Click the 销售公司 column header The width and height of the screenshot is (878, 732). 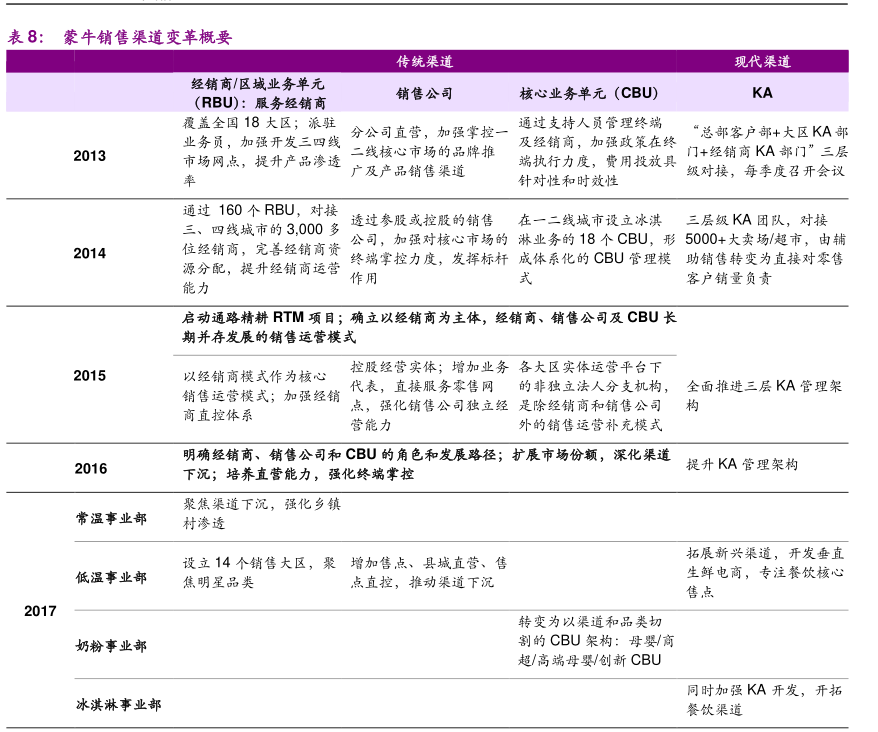[424, 93]
